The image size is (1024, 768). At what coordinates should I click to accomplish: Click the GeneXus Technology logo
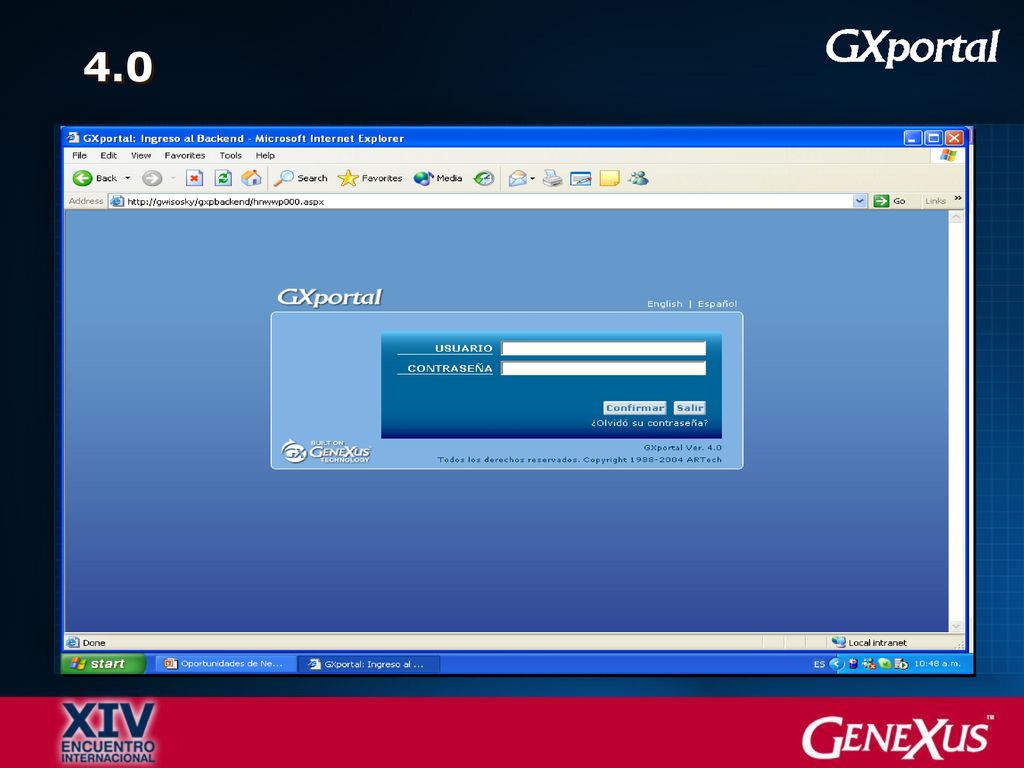click(326, 451)
